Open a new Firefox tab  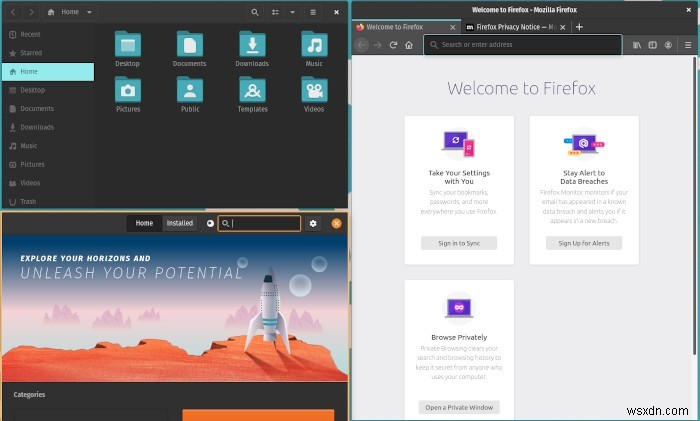[x=579, y=27]
